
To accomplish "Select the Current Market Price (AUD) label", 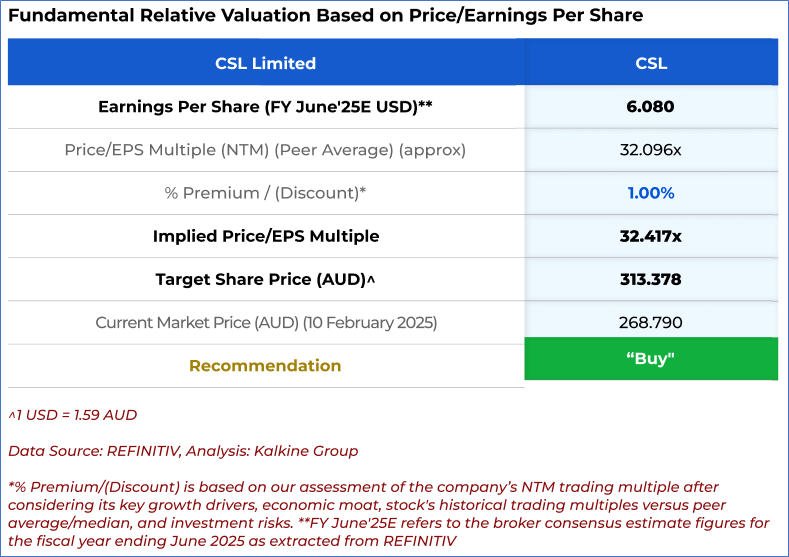I will [x=265, y=323].
